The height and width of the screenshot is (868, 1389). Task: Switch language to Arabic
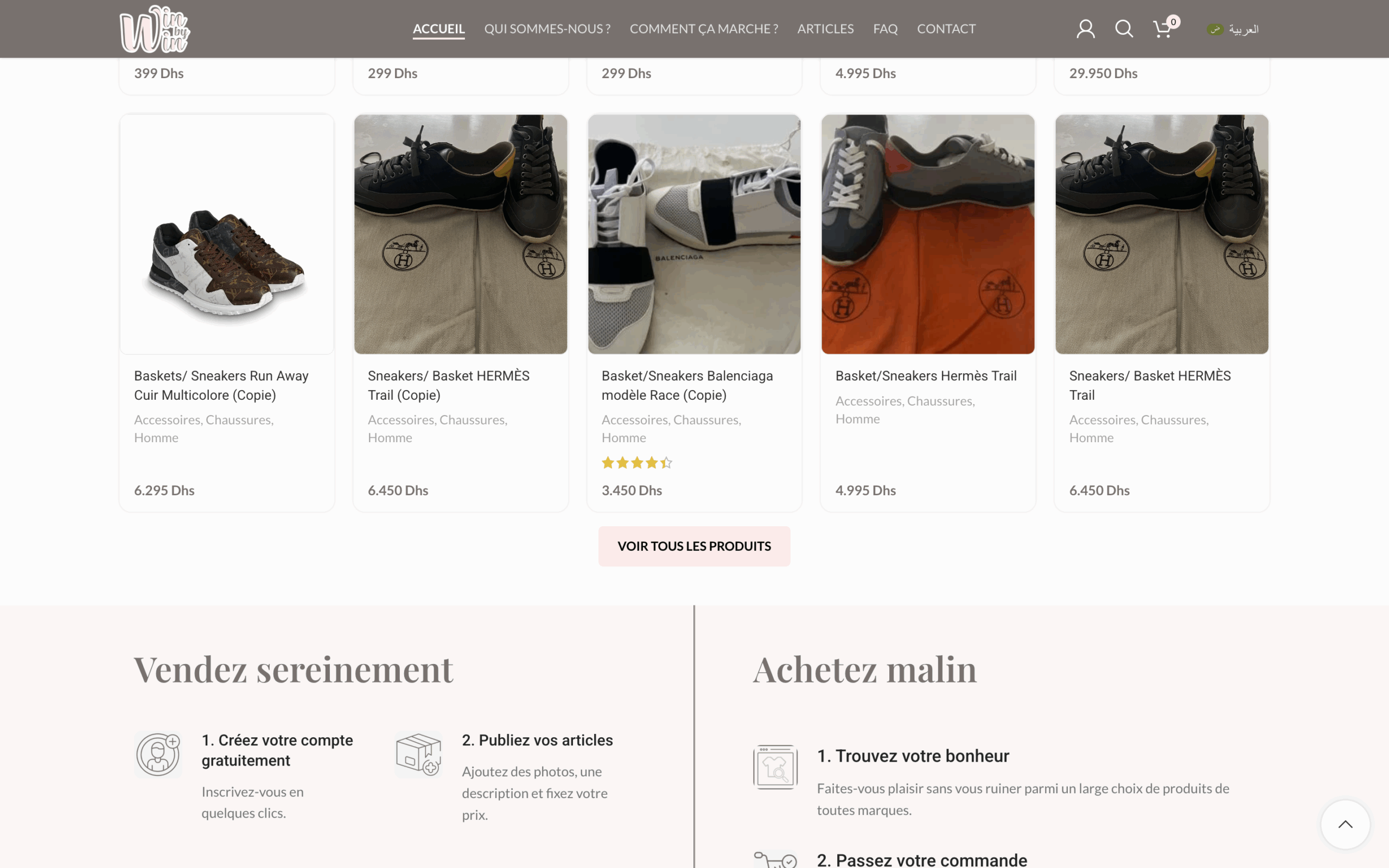(x=1232, y=29)
